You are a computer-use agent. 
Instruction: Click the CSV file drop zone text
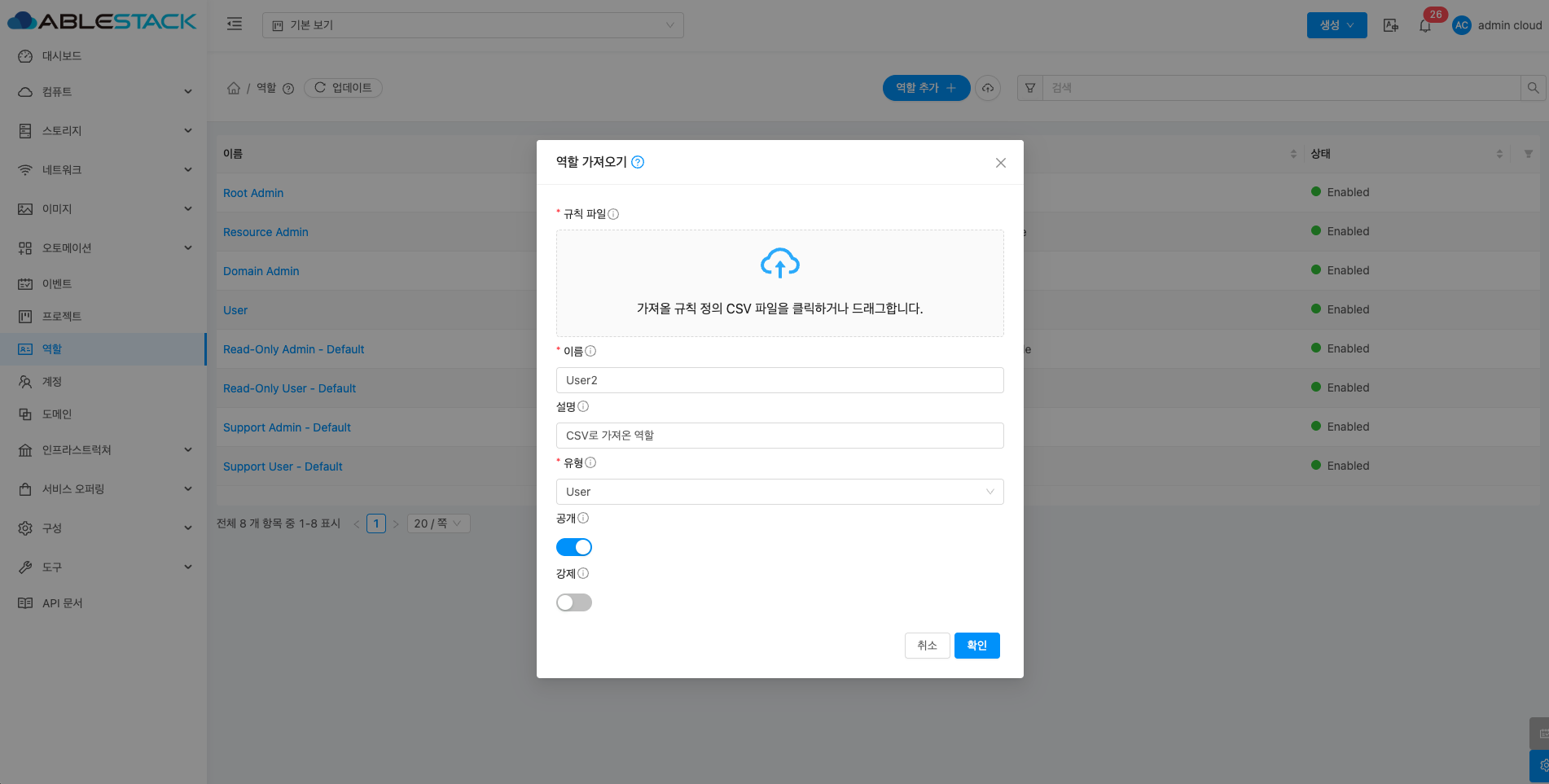click(779, 309)
